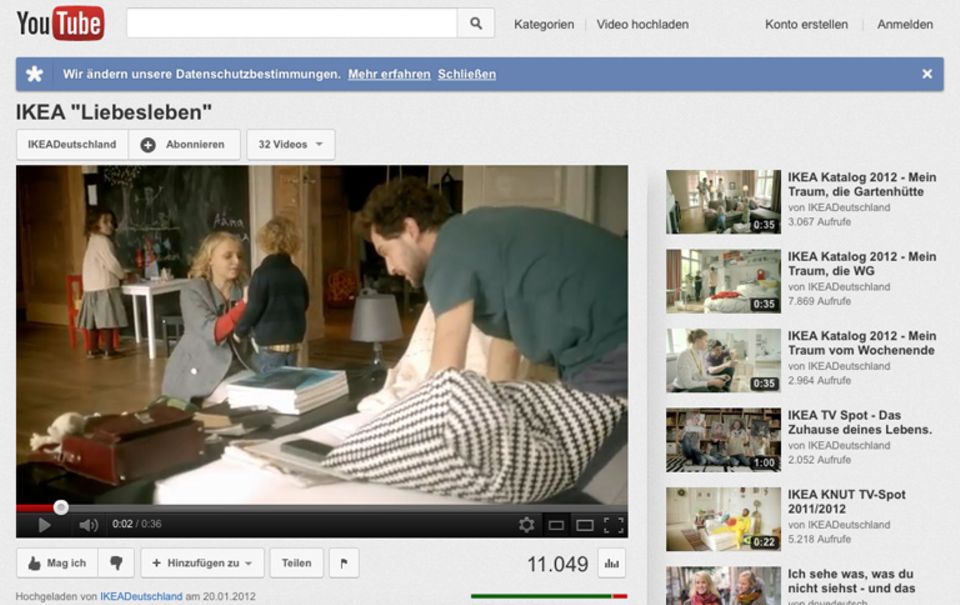Open the Mehr erfahren link
Image resolution: width=960 pixels, height=605 pixels.
tap(388, 73)
